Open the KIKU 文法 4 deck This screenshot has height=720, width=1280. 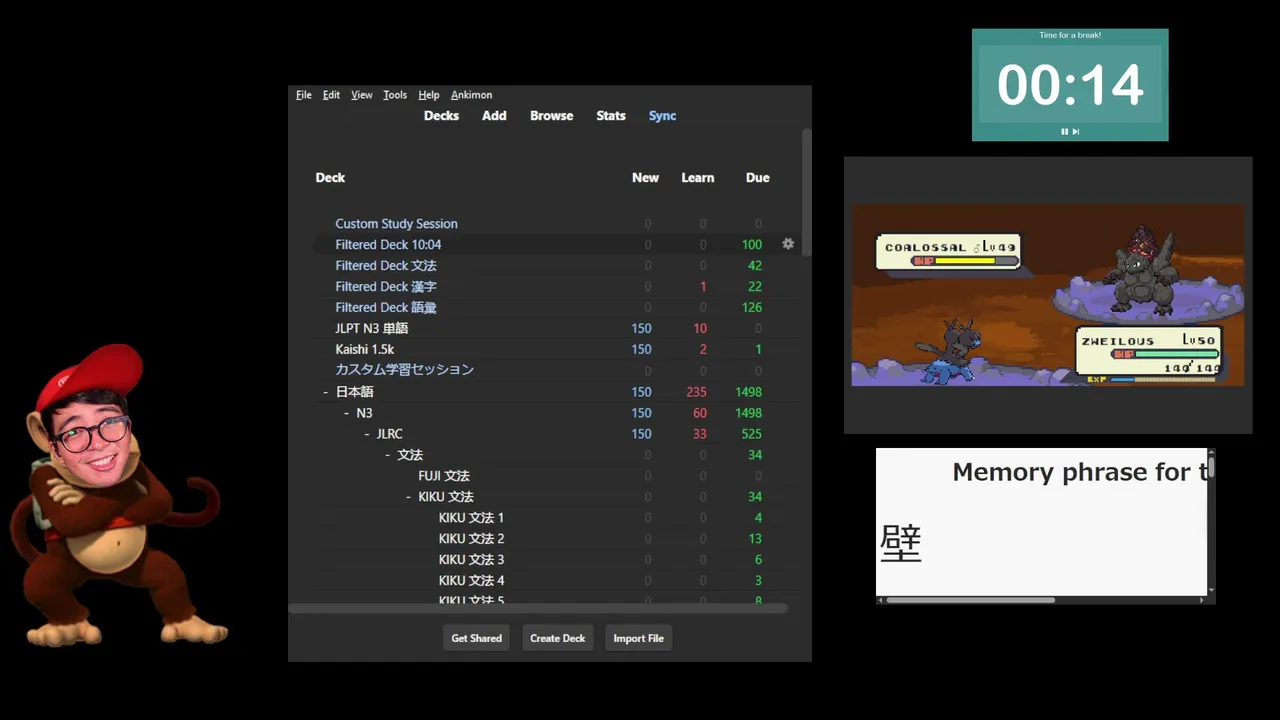tap(471, 581)
